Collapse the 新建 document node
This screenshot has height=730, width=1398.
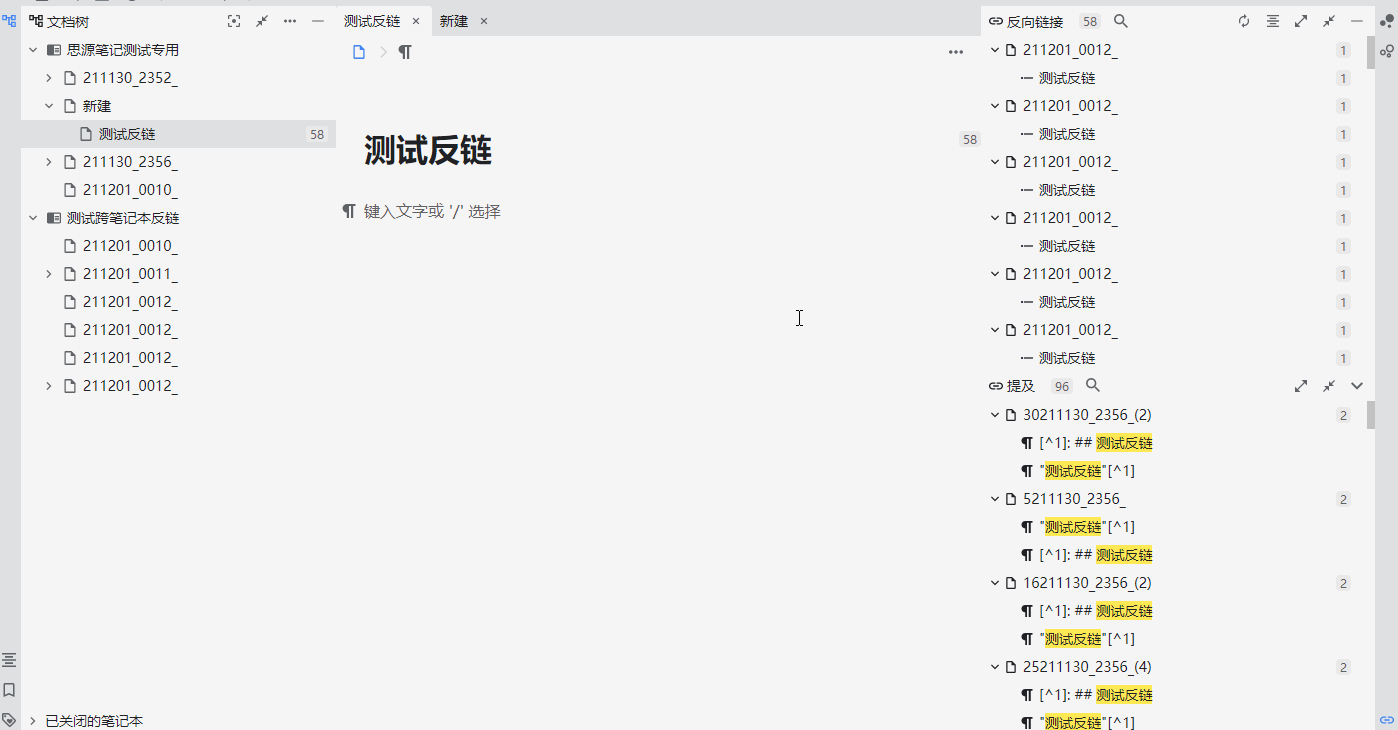(47, 105)
